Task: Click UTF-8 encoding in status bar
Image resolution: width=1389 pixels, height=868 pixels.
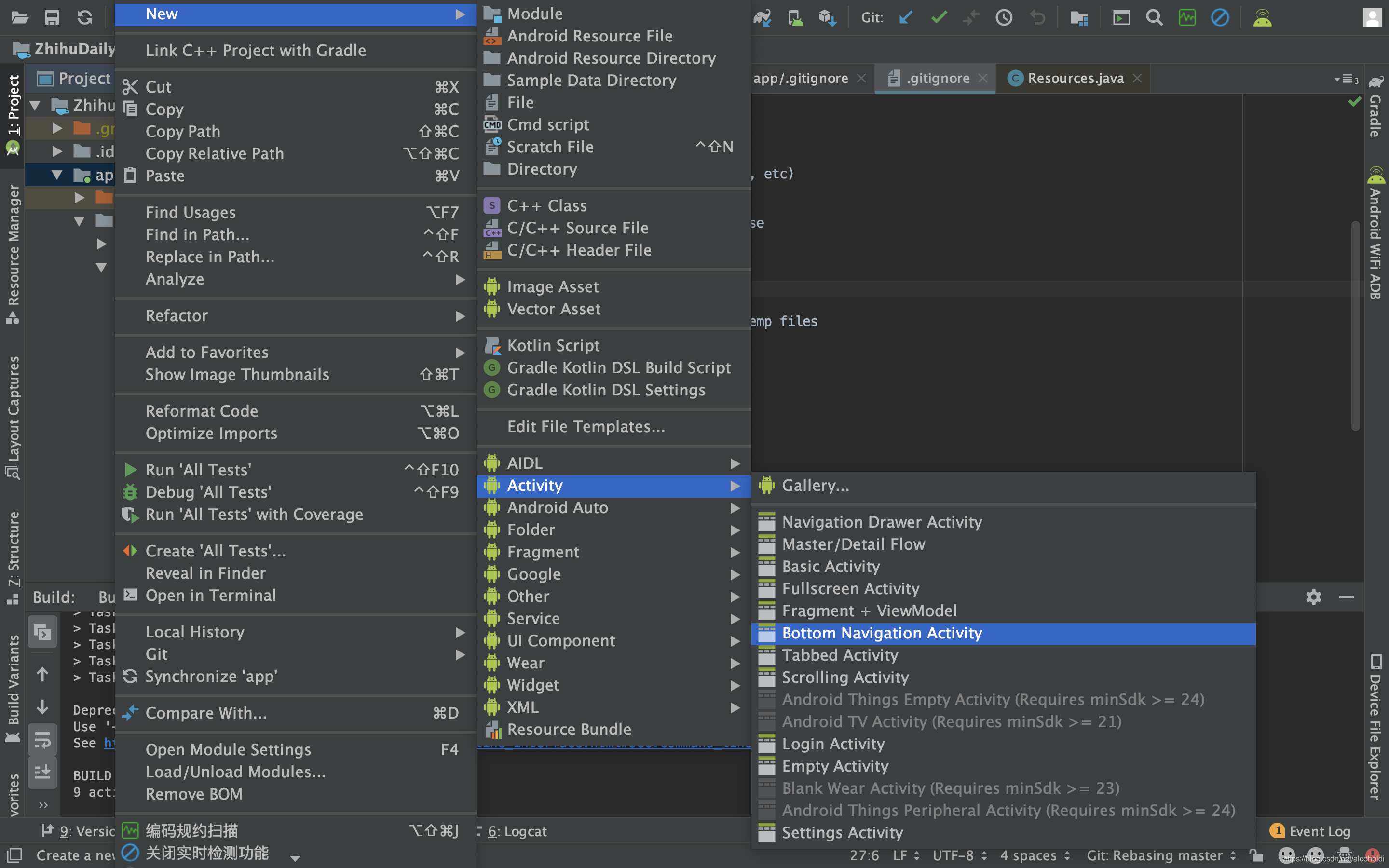Action: pos(960,855)
